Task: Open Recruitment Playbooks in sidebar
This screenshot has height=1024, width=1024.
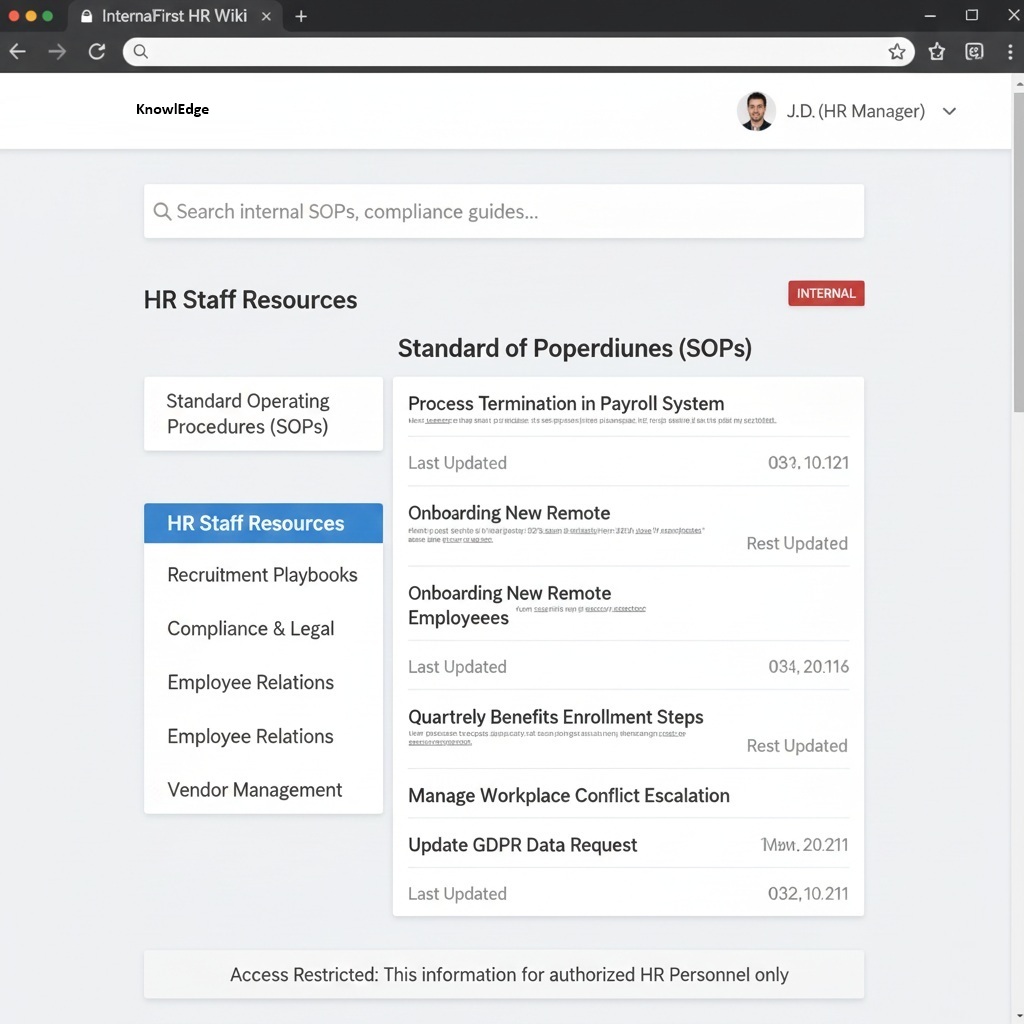Action: [x=262, y=575]
